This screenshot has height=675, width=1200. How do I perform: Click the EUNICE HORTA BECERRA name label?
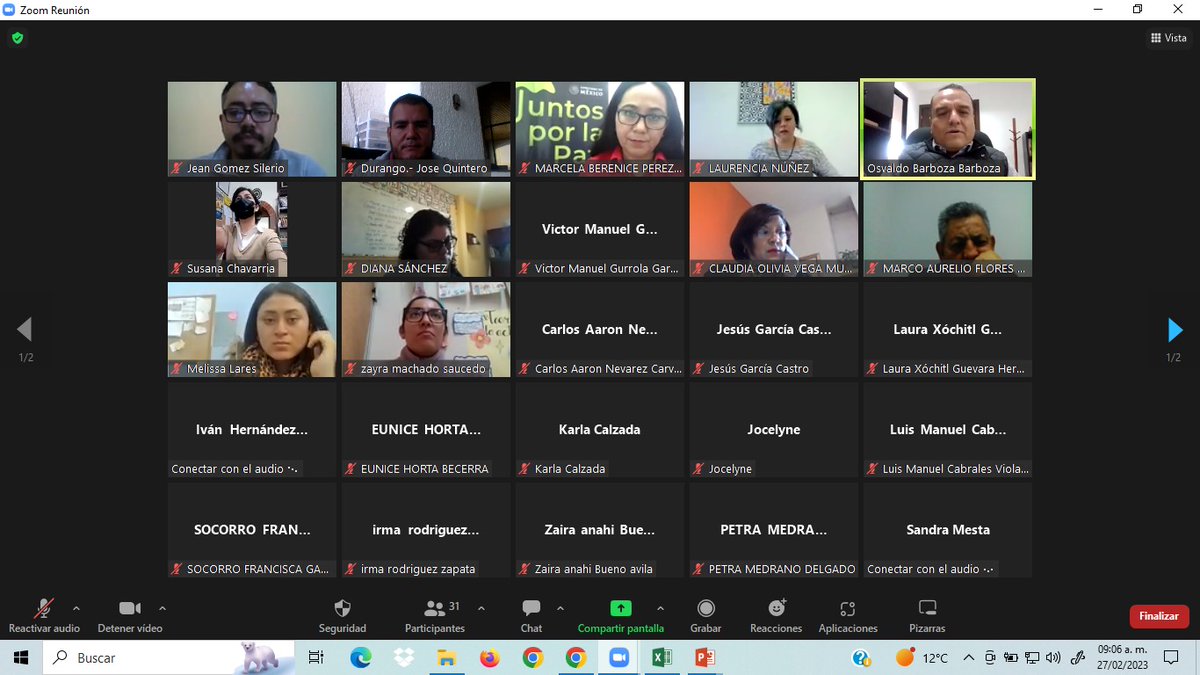click(417, 469)
